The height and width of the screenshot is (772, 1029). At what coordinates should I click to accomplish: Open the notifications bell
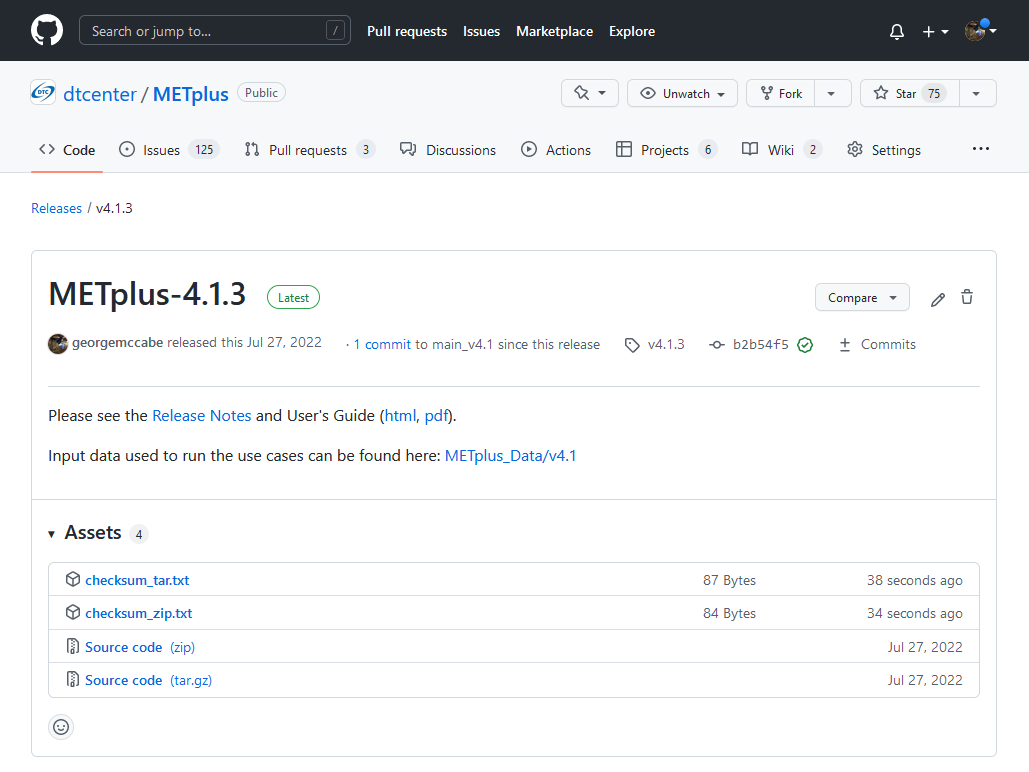896,31
